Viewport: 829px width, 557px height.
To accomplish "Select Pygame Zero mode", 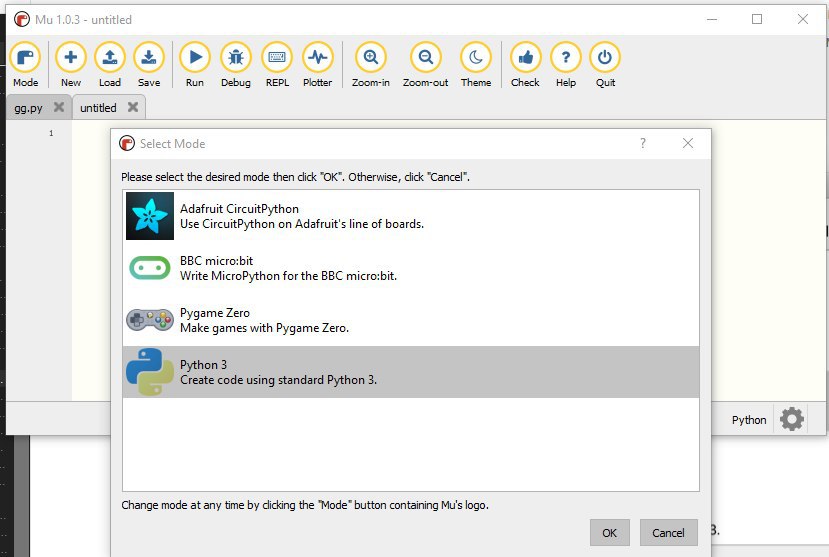I will point(411,320).
